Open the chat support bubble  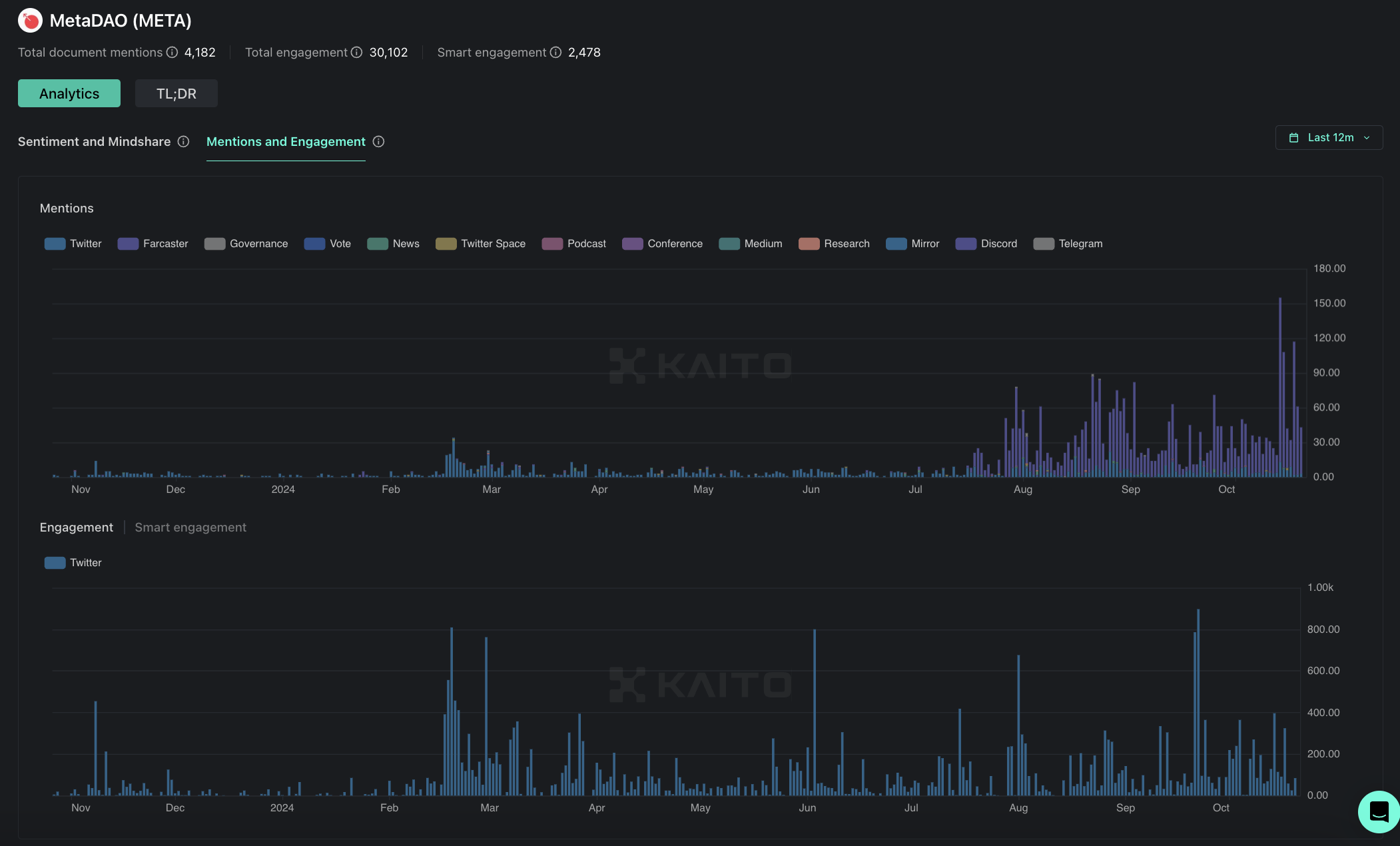(1378, 811)
